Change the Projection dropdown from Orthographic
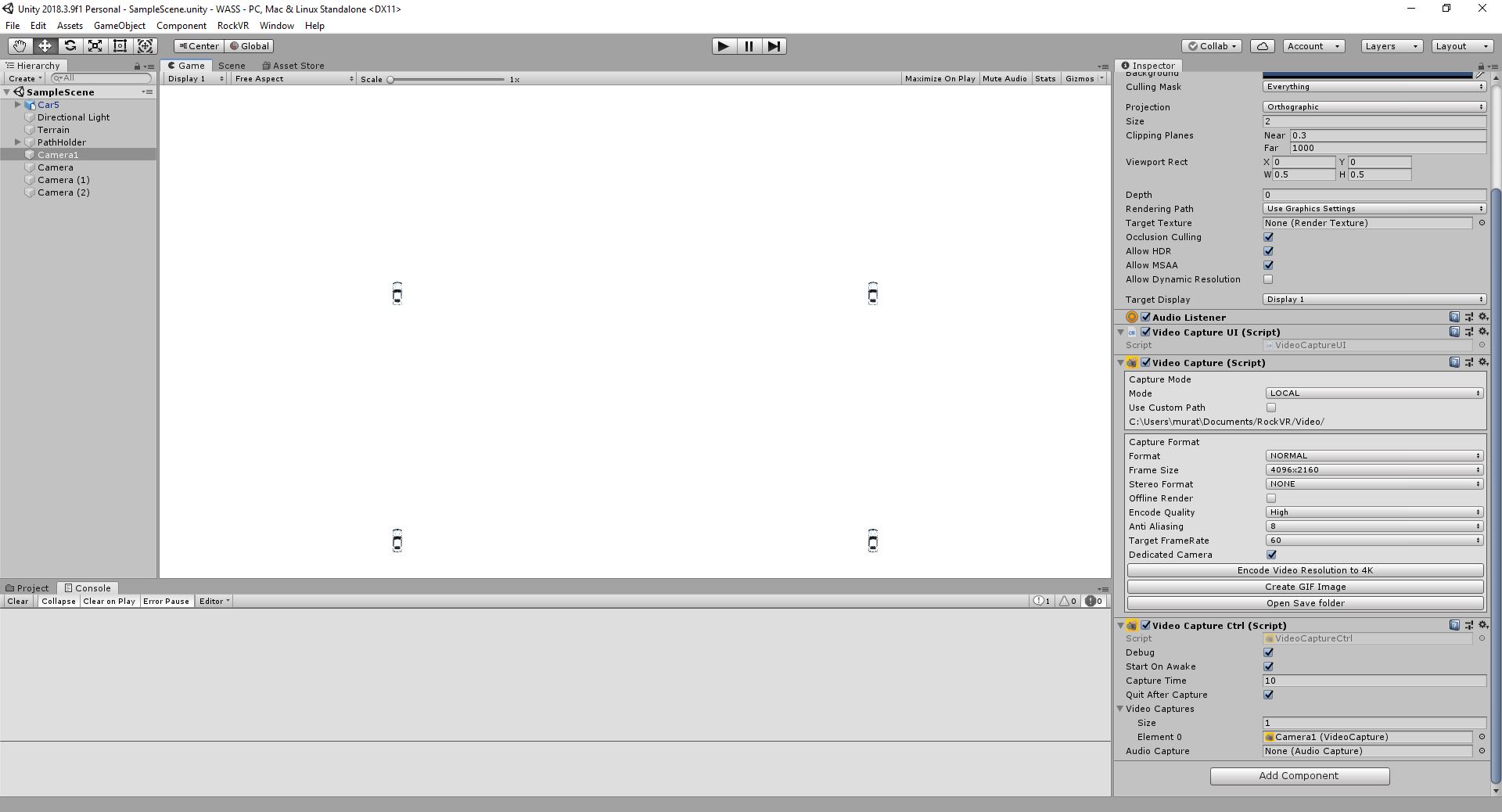The width and height of the screenshot is (1502, 812). coord(1374,106)
